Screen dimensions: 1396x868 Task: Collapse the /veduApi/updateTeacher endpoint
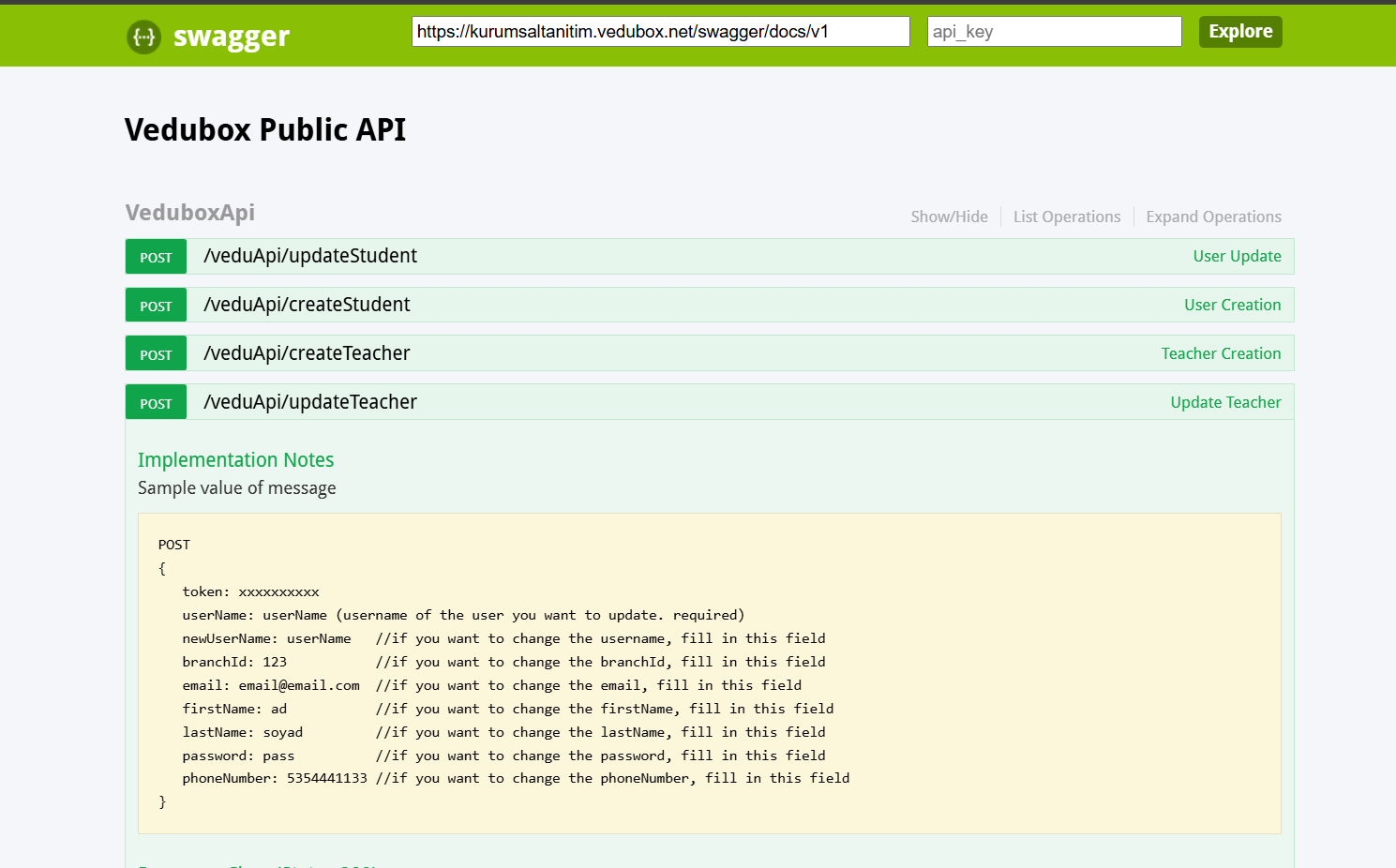pos(310,402)
